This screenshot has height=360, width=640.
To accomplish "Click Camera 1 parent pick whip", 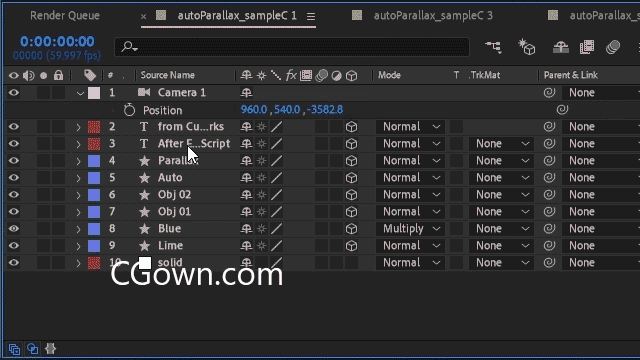I will (x=549, y=93).
